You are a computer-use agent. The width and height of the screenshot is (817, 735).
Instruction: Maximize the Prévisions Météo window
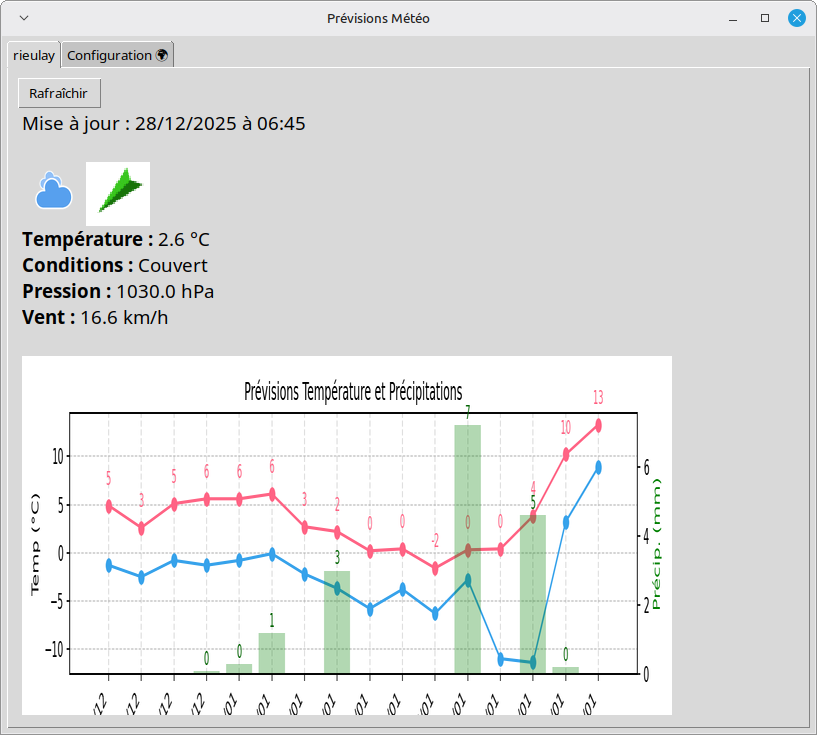pos(765,18)
